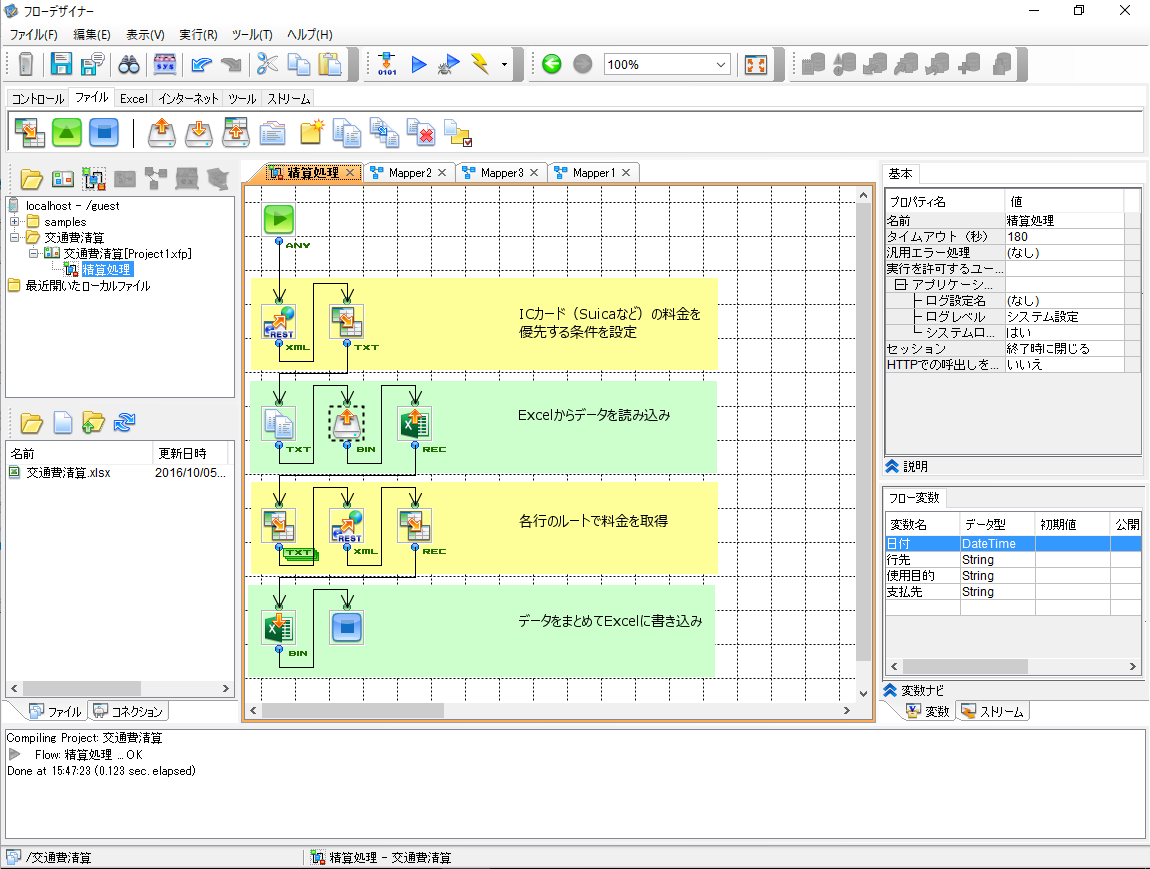1150x869 pixels.
Task: Expand the samples folder in tree
Action: (x=15, y=221)
